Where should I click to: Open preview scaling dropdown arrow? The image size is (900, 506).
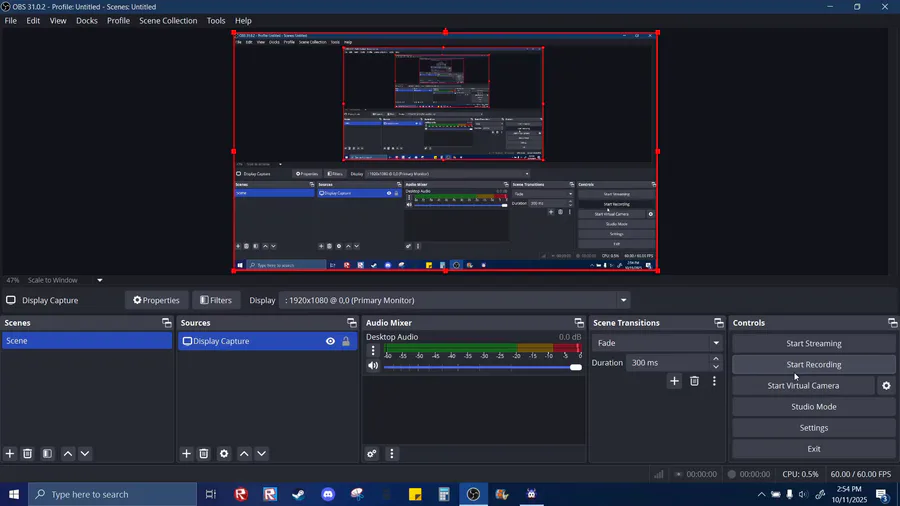99,280
